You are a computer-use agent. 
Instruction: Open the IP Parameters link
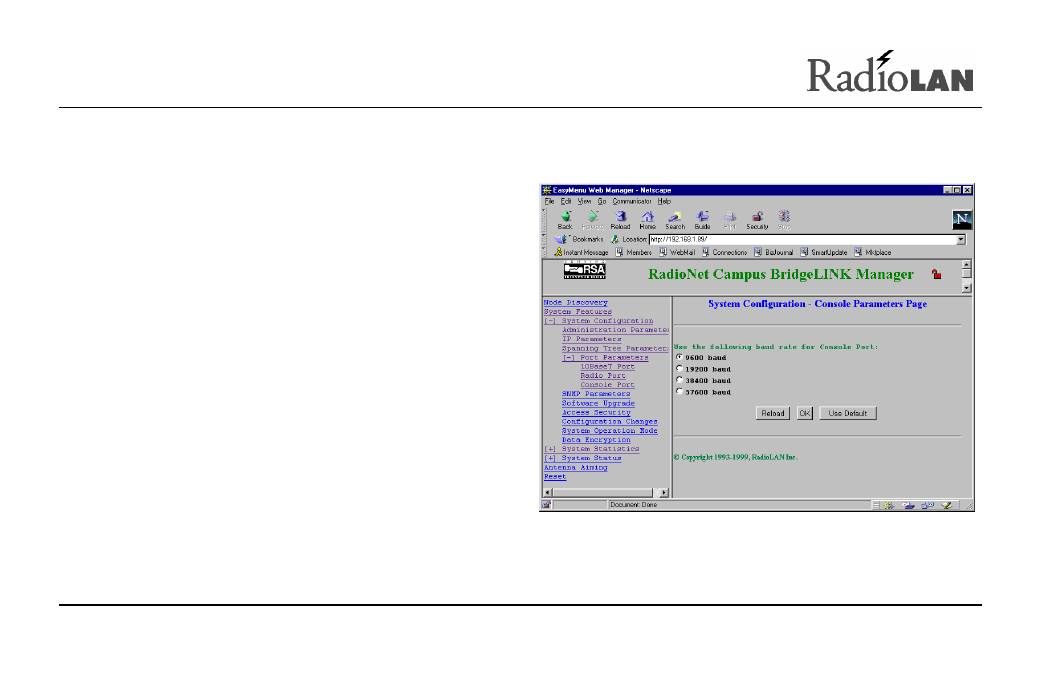[592, 339]
